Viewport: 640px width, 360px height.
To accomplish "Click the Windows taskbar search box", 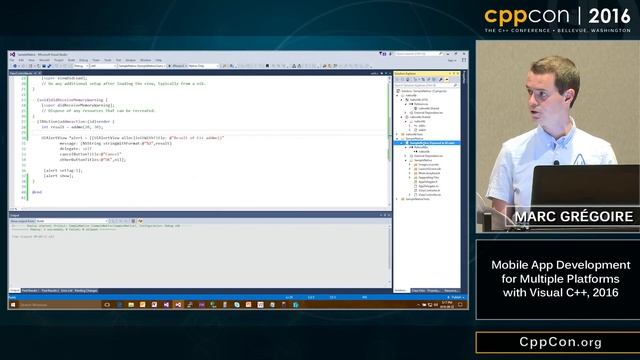I will click(59, 304).
